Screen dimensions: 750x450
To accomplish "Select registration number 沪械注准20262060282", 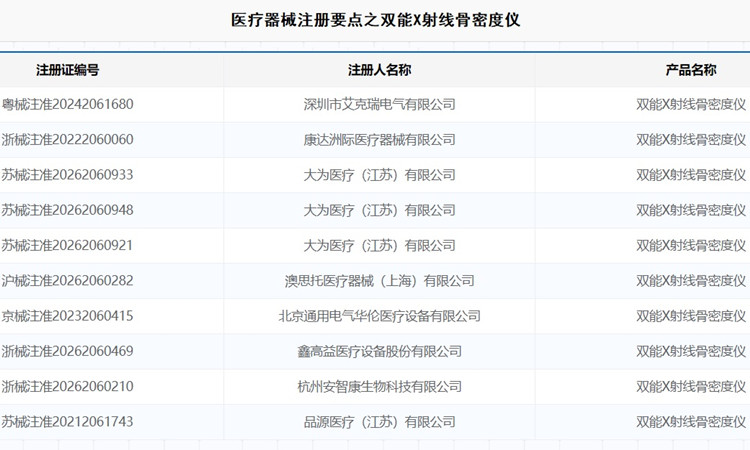I will [67, 281].
